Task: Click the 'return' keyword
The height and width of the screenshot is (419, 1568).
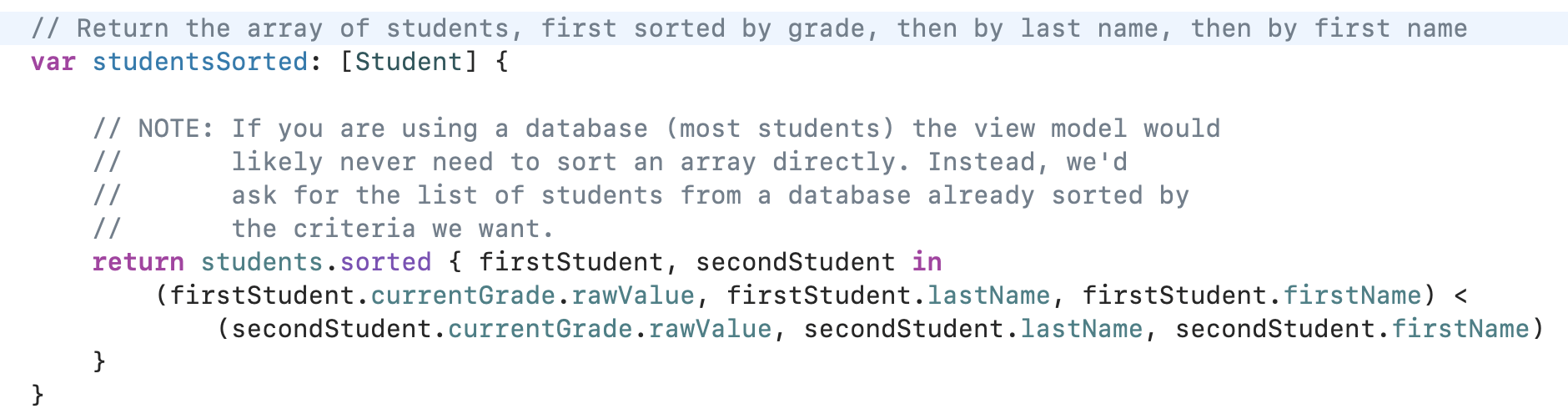Action: click(x=138, y=262)
